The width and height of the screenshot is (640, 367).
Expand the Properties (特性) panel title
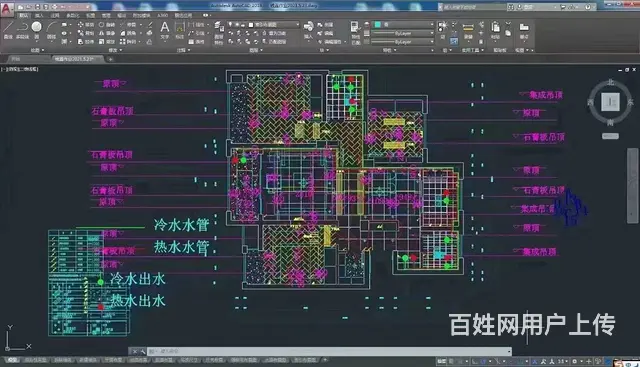tap(389, 50)
